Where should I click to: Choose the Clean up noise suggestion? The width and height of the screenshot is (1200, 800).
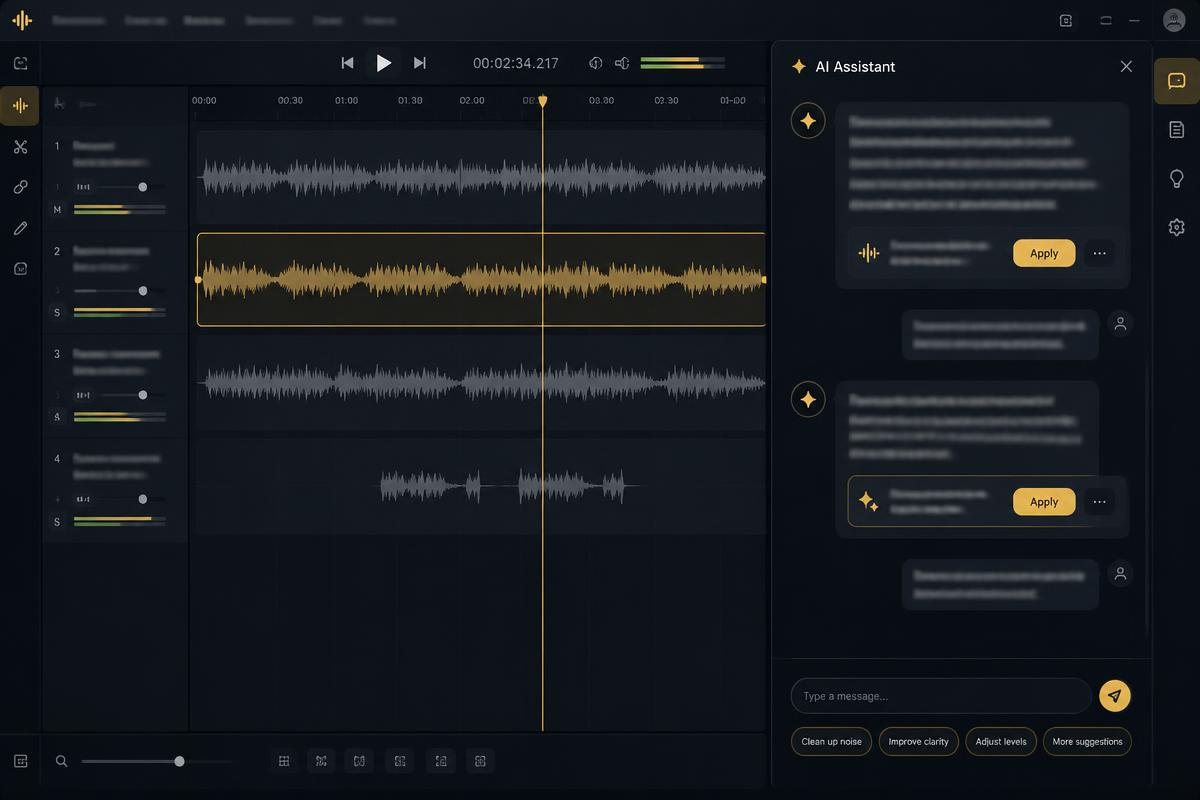(x=831, y=741)
